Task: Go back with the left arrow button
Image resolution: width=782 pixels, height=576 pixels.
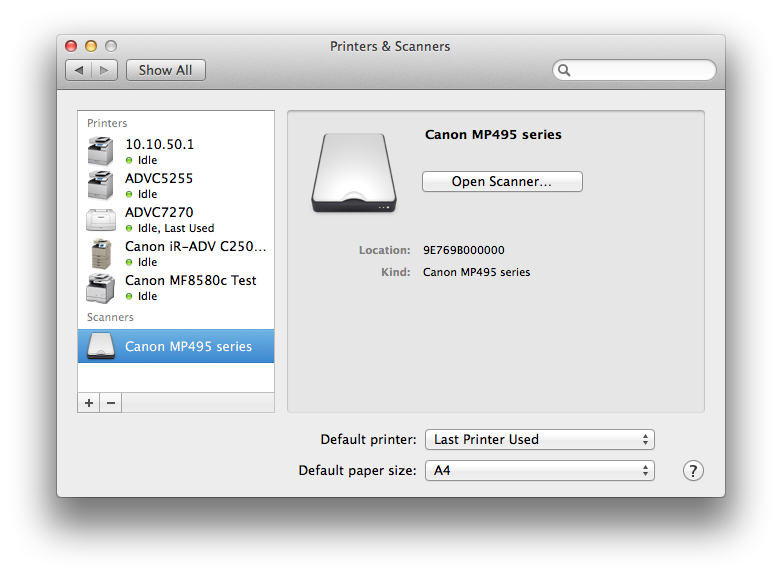Action: (79, 70)
